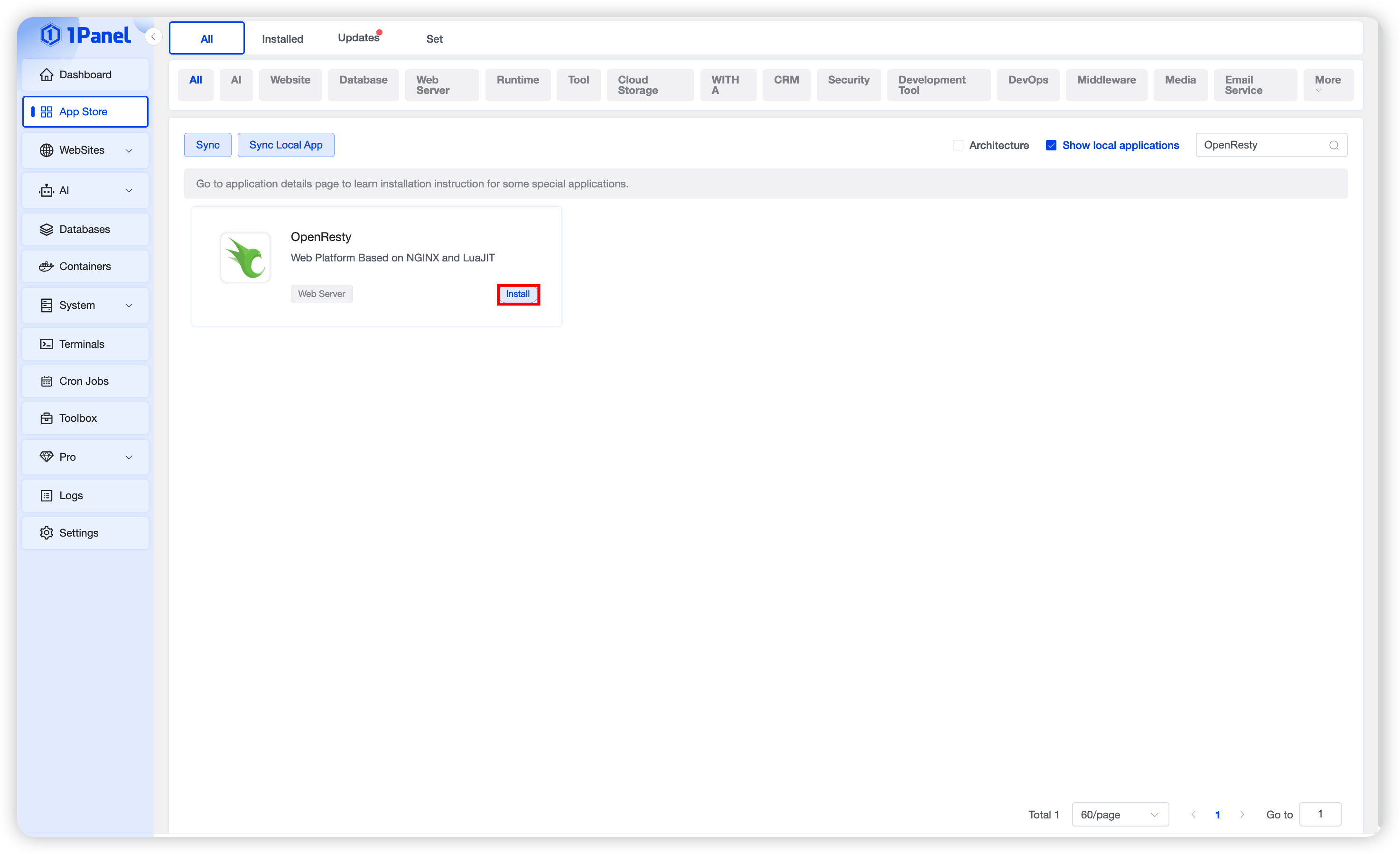Open the 60/page size dropdown
Screen dimensions: 1400x854
pyautogui.click(x=1120, y=814)
